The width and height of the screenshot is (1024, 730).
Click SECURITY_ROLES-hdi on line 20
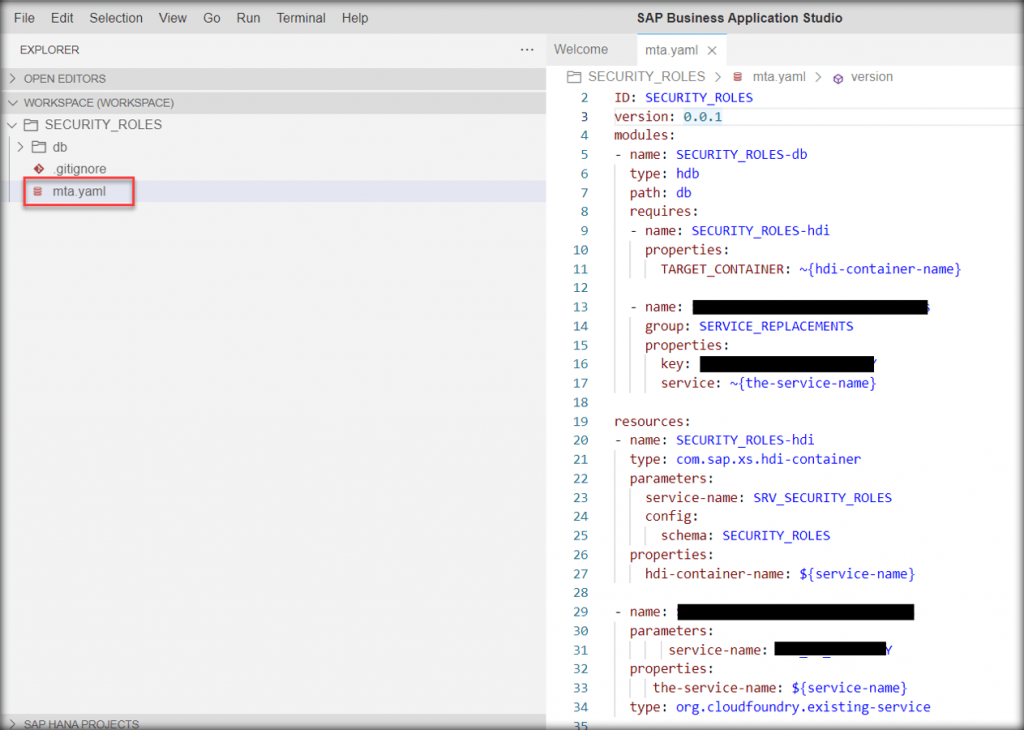pyautogui.click(x=745, y=441)
